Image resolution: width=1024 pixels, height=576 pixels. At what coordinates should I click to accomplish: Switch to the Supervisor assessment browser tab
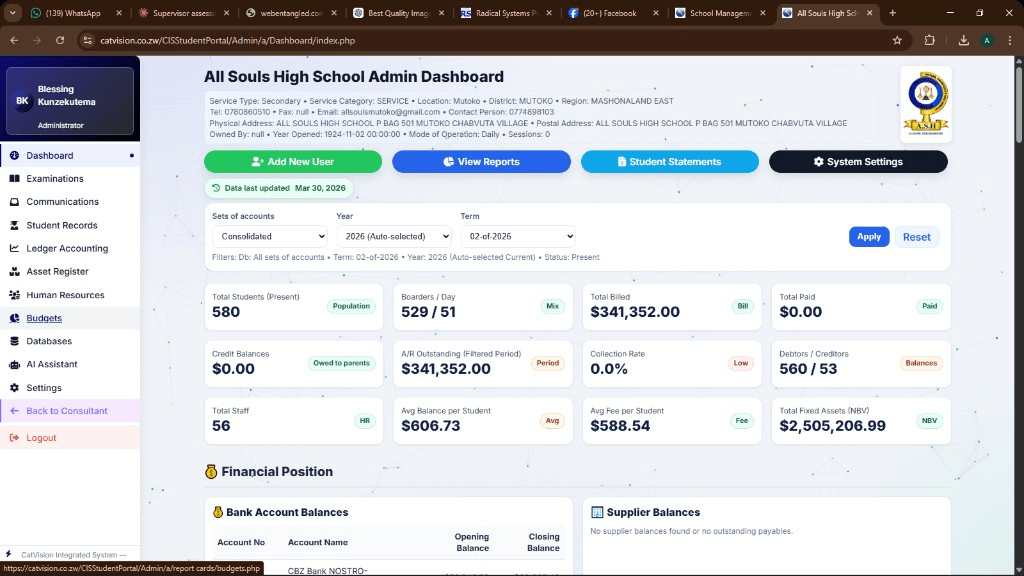pos(183,13)
